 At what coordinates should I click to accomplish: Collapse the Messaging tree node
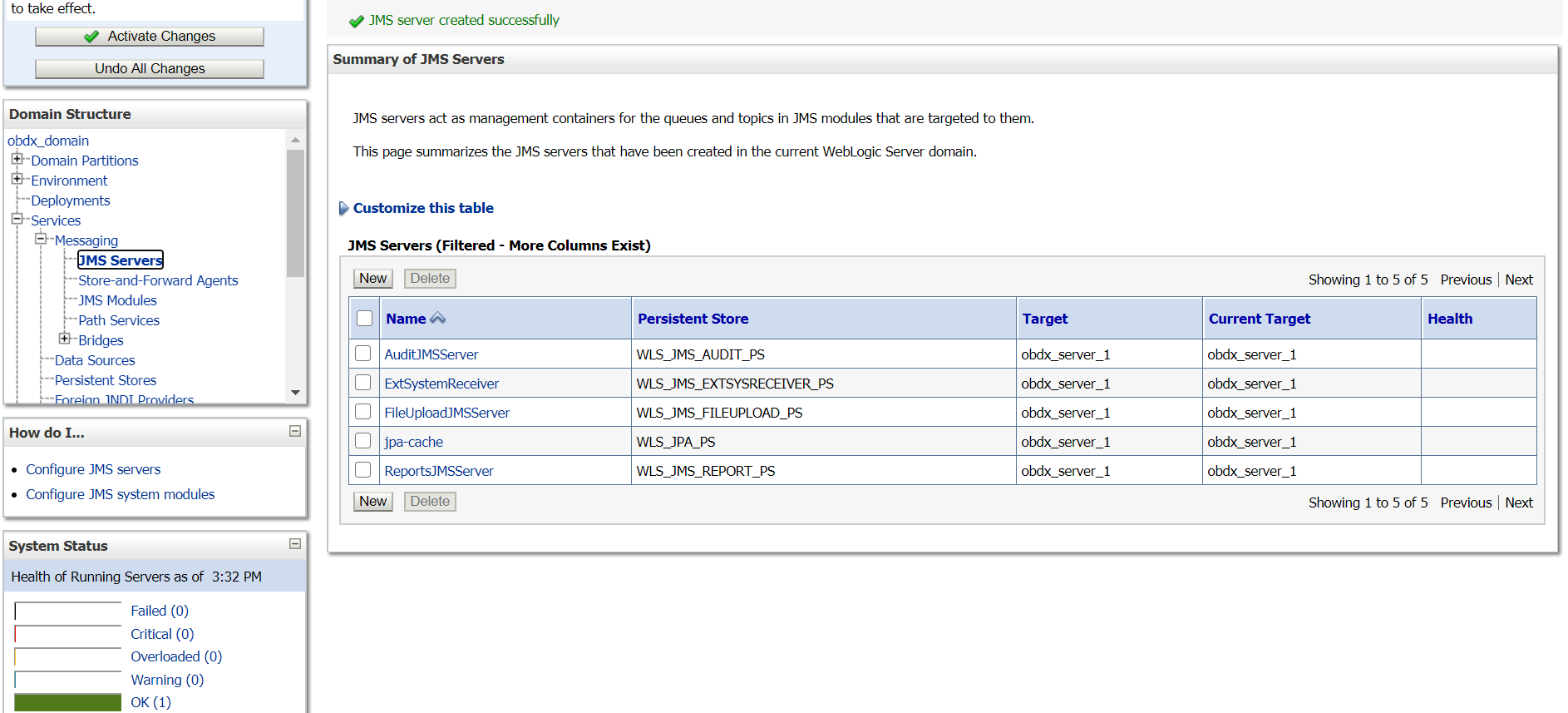tap(41, 239)
